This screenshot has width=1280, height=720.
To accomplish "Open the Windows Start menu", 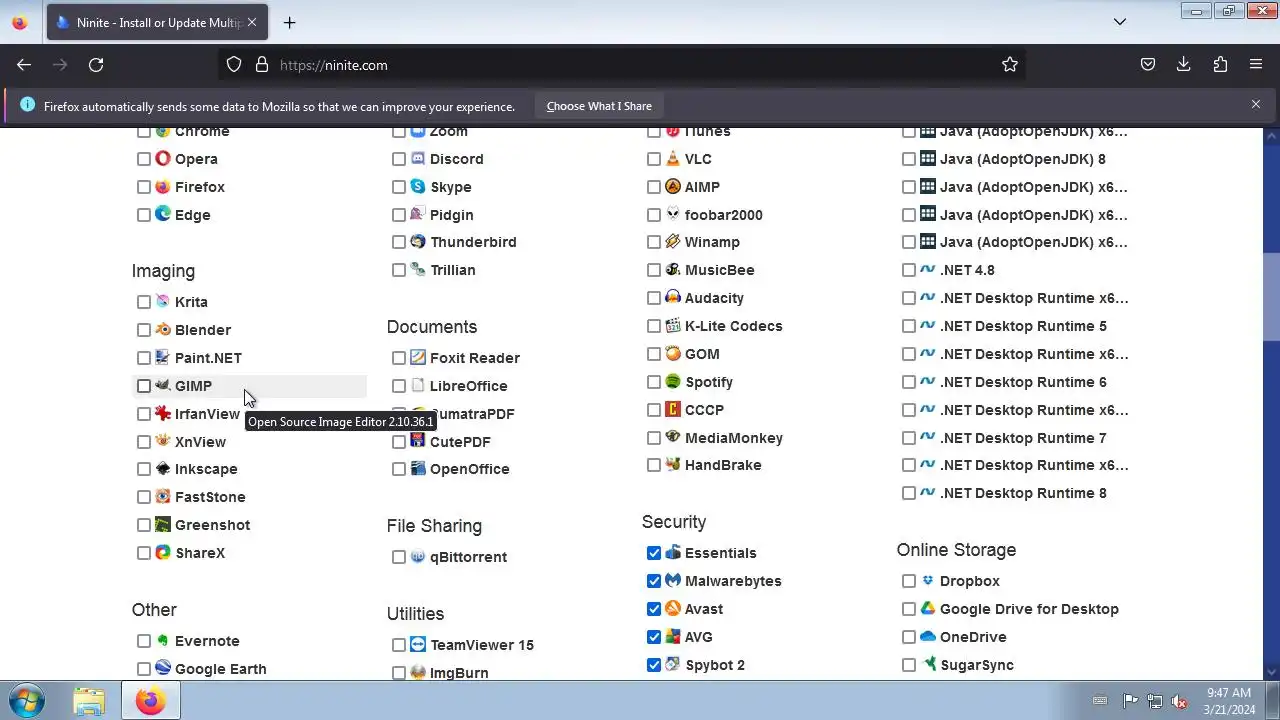I will 26,701.
